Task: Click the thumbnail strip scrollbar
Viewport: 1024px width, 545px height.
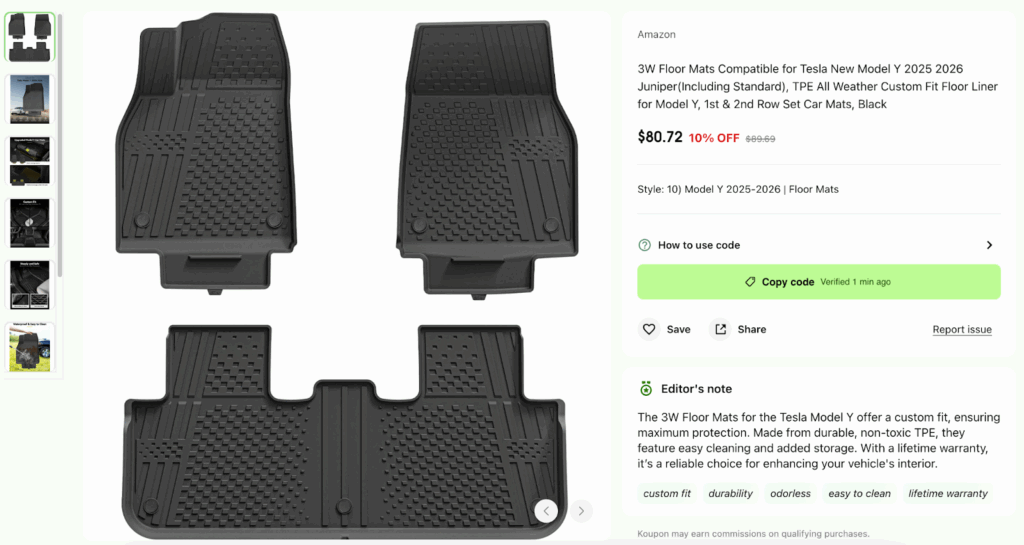Action: [60, 144]
